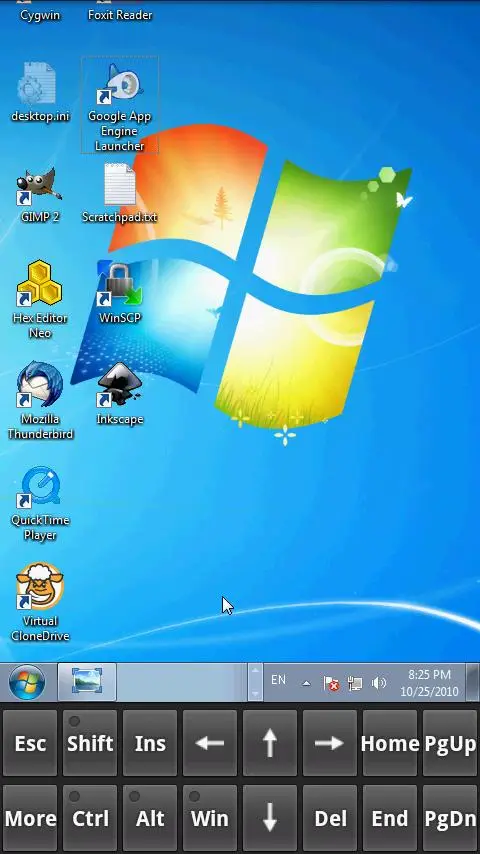Select the QuickTime Player shortcut
Image resolution: width=480 pixels, height=854 pixels.
click(x=40, y=504)
